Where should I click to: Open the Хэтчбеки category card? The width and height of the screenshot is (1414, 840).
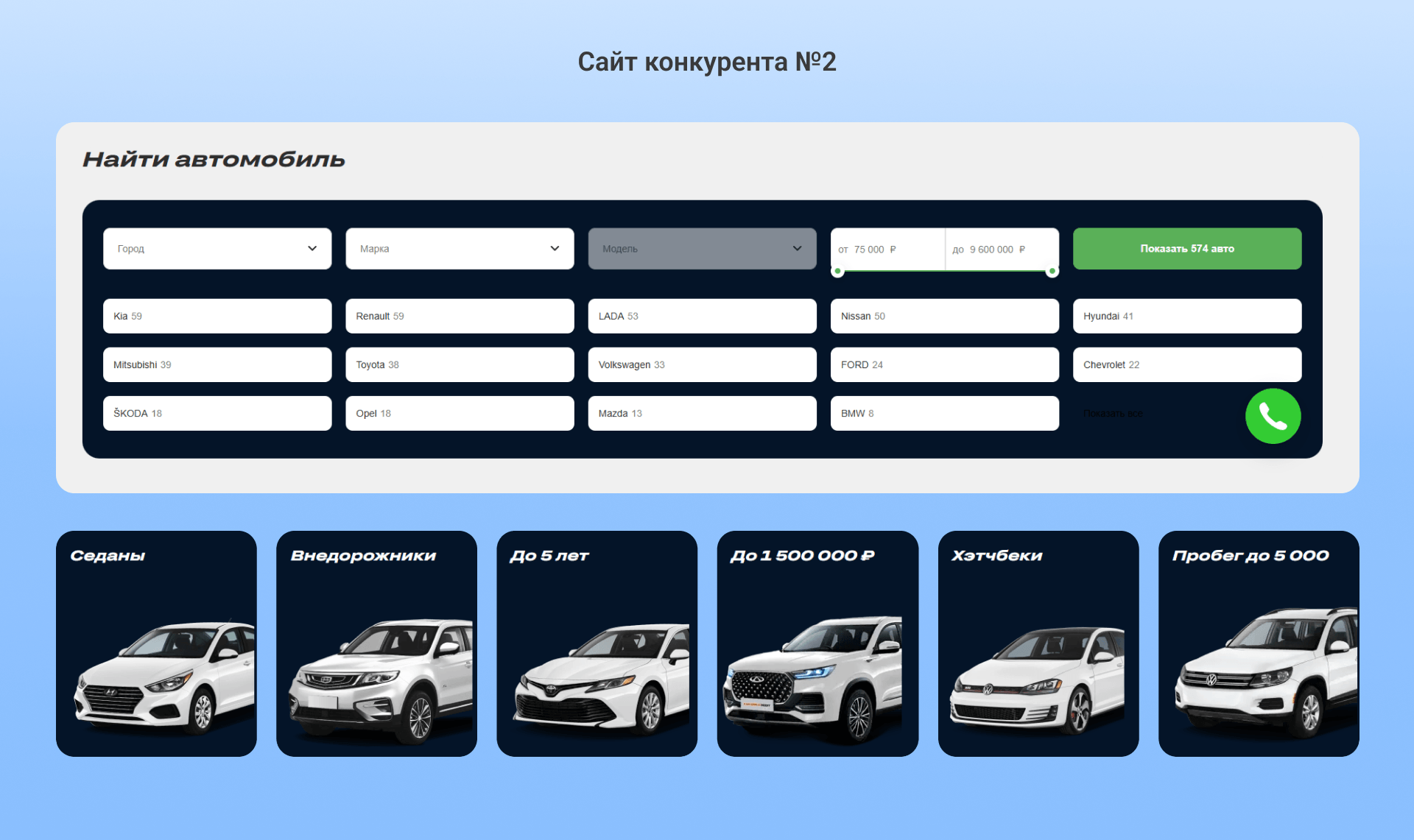(1038, 643)
